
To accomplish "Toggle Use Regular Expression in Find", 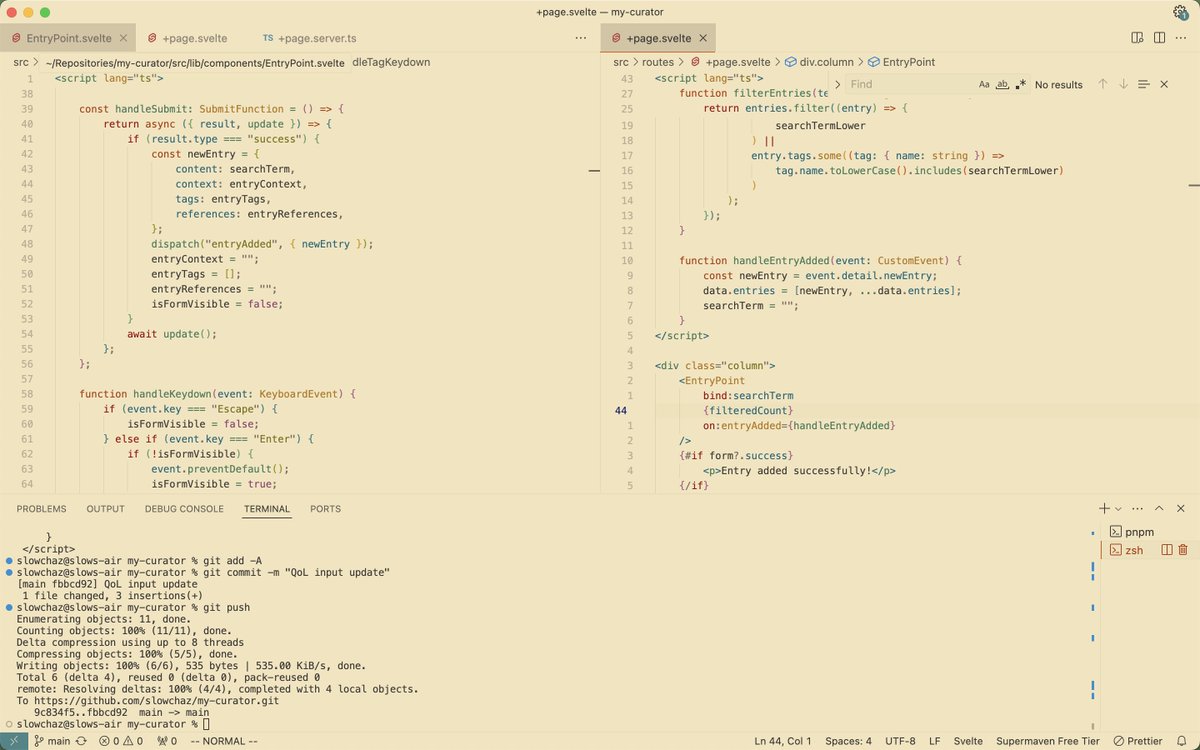I will click(1020, 85).
